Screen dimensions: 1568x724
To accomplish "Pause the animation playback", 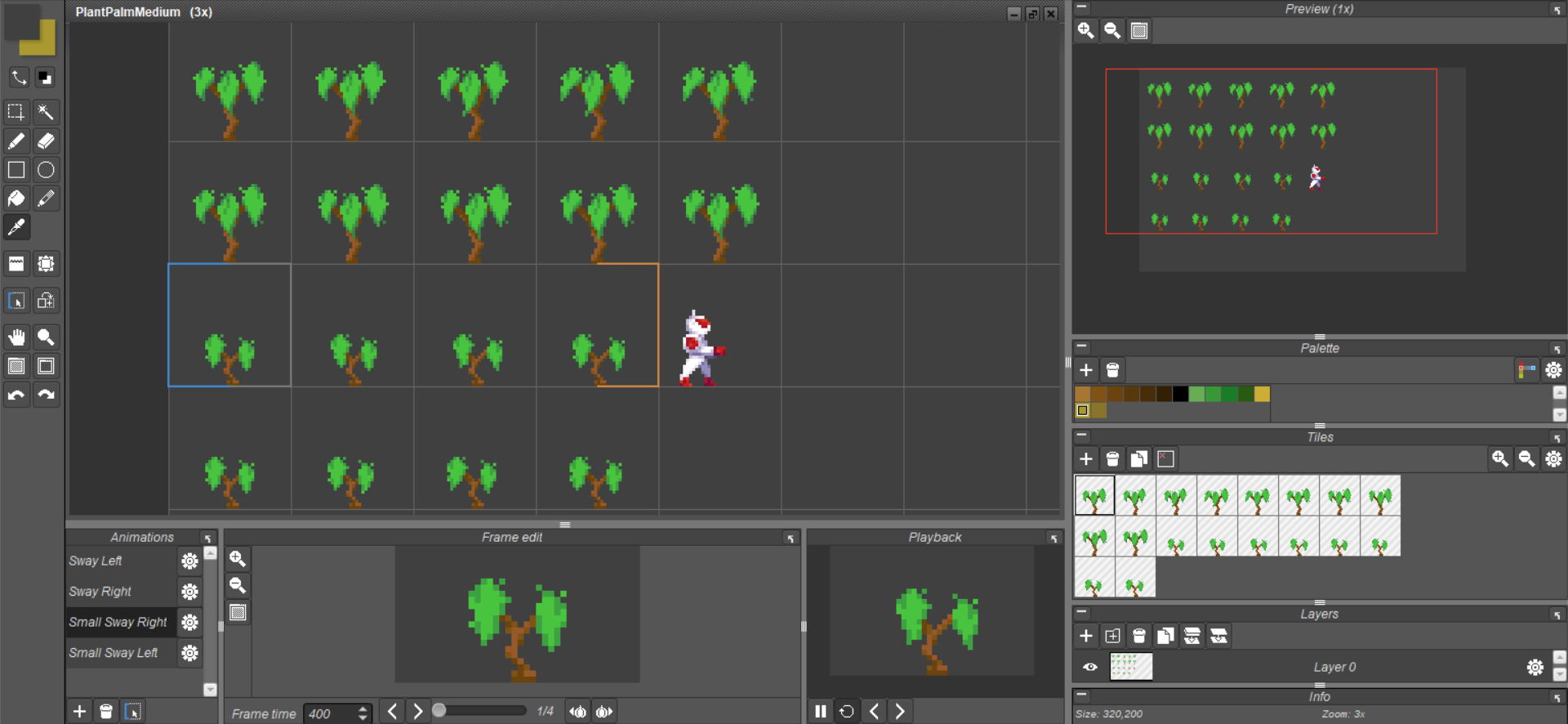I will click(821, 711).
